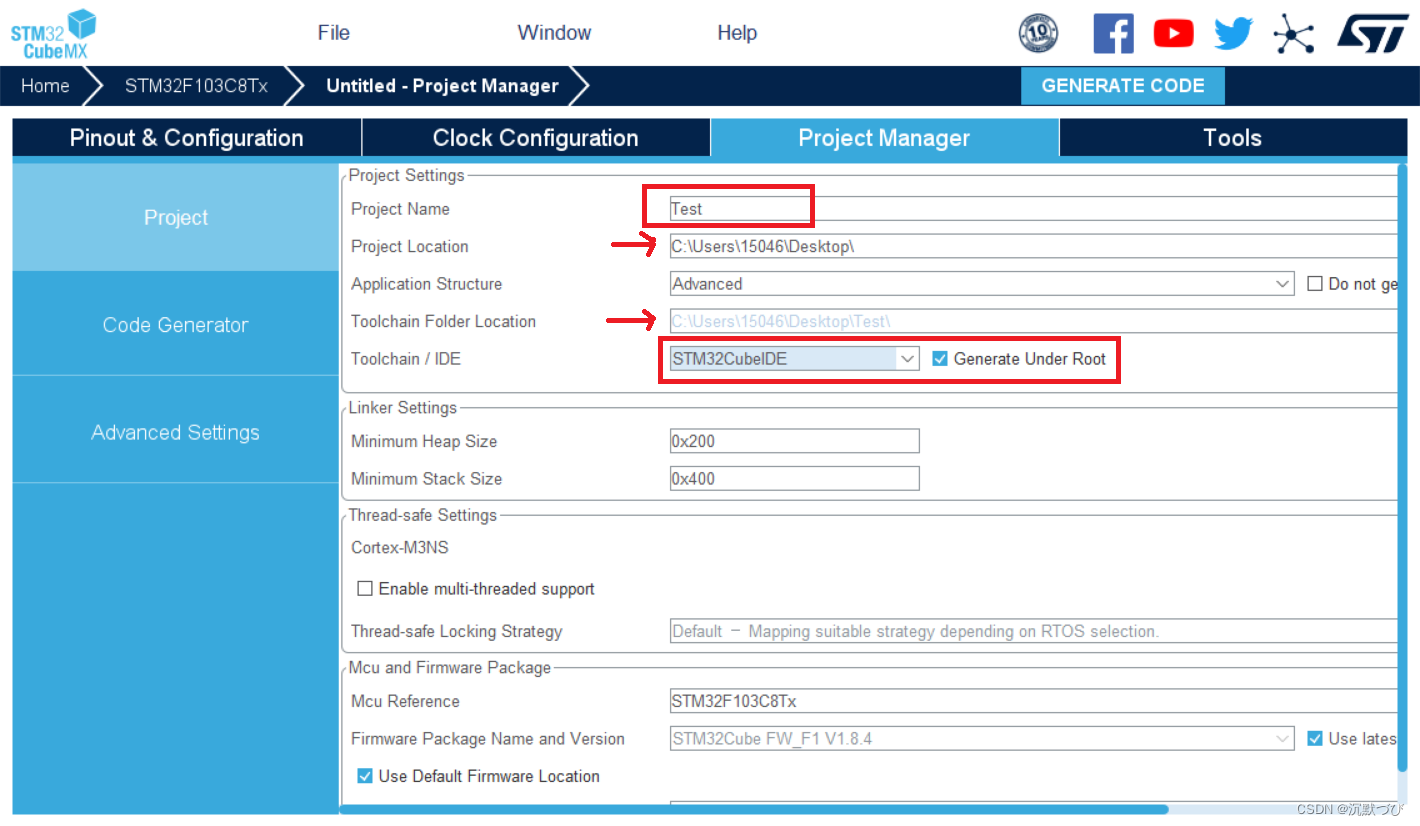The image size is (1420, 826).
Task: Click the Toolchain Folder Location field
Action: [x=1032, y=321]
